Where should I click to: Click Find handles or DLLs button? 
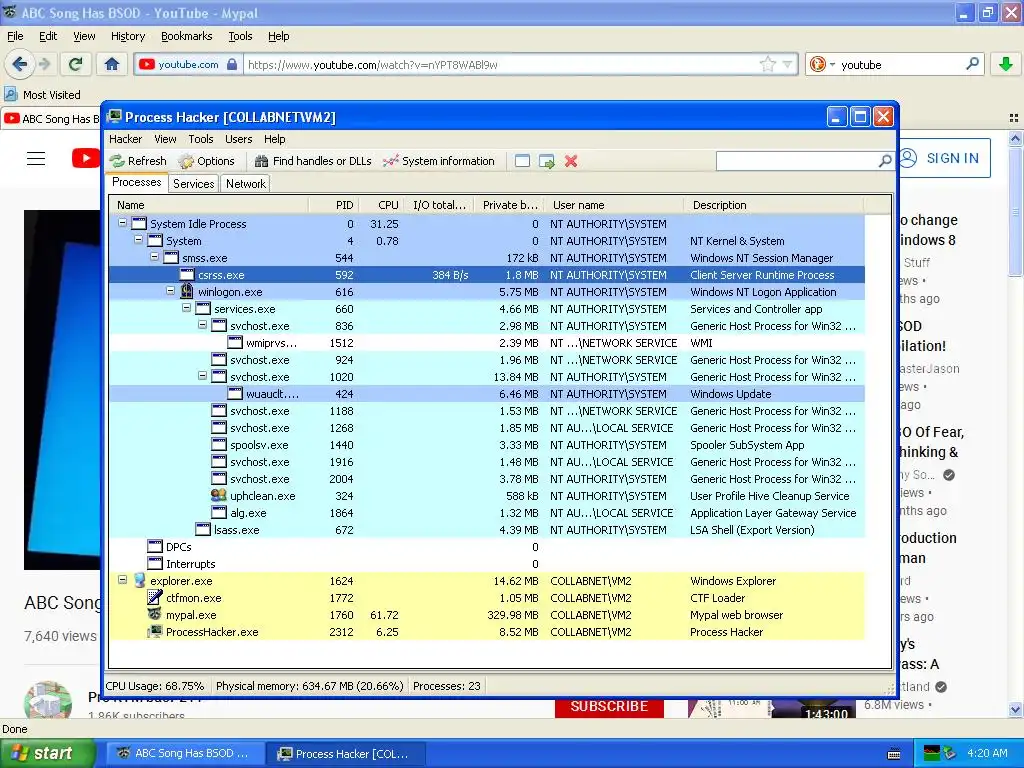click(x=313, y=161)
